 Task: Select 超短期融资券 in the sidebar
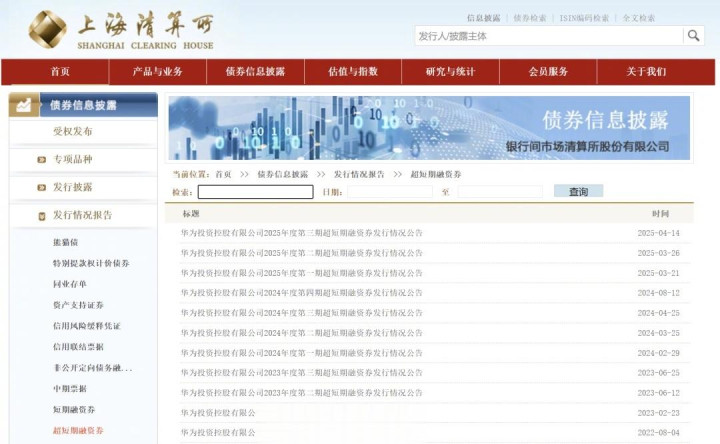[x=78, y=430]
